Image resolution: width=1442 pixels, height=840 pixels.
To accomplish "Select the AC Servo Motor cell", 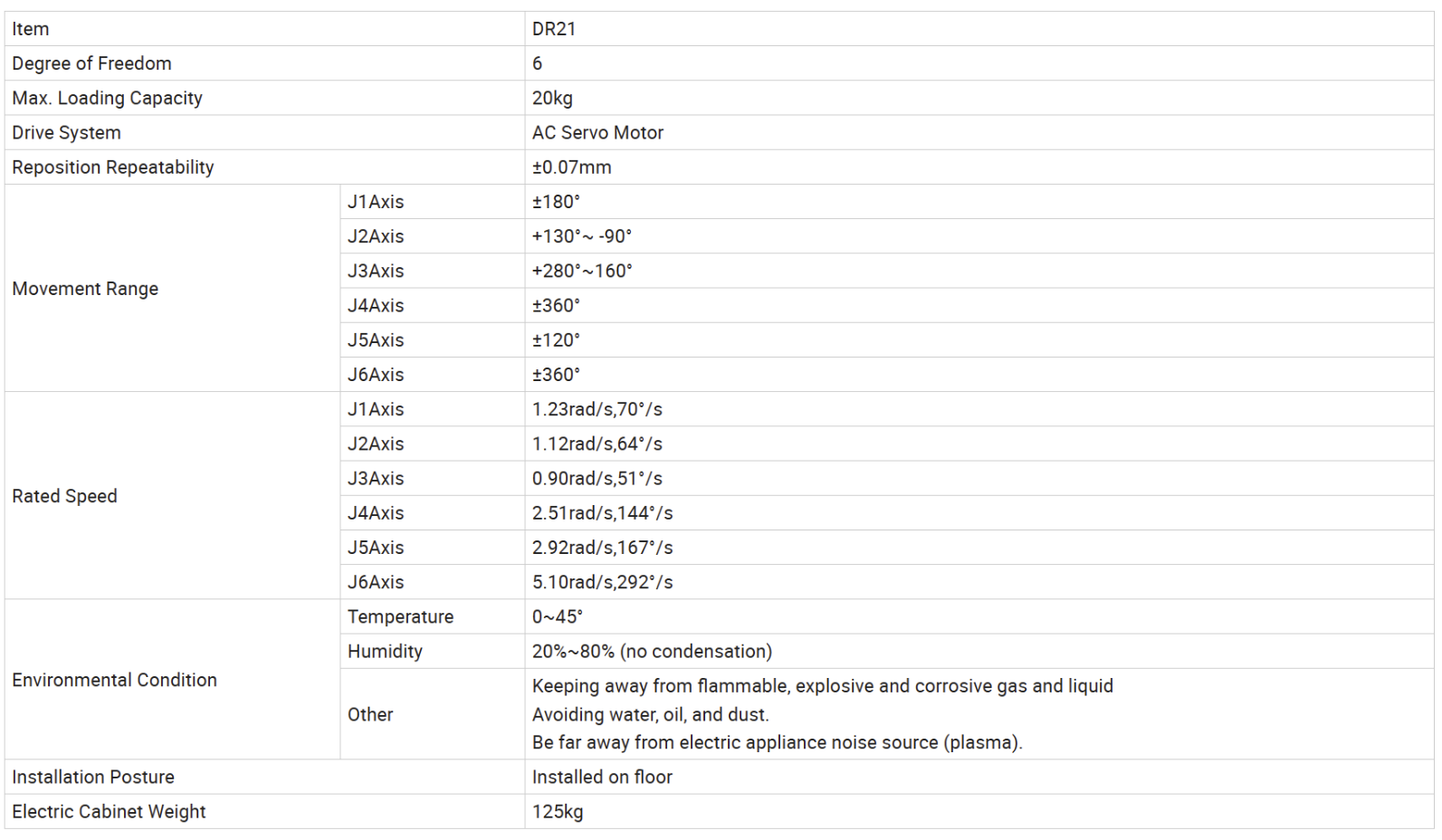I will pos(597,132).
